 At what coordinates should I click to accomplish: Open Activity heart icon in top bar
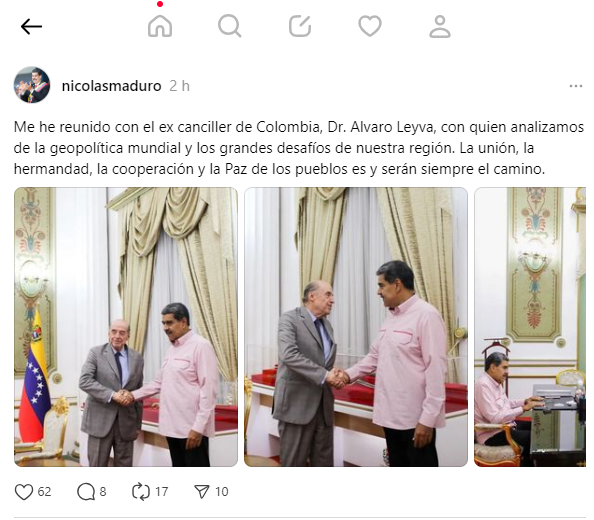(370, 26)
